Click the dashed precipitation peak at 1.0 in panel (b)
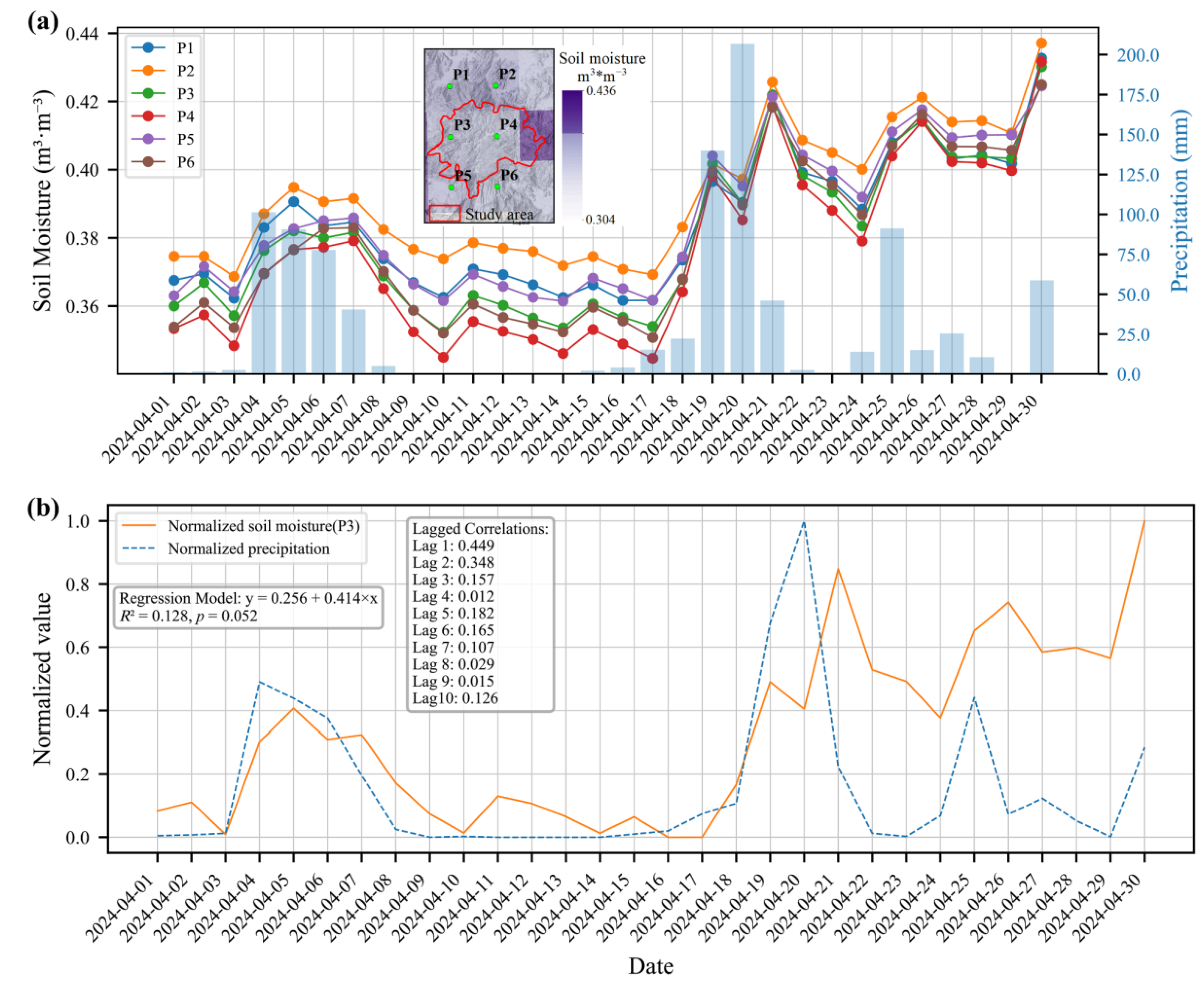1204x990 pixels. click(x=804, y=521)
